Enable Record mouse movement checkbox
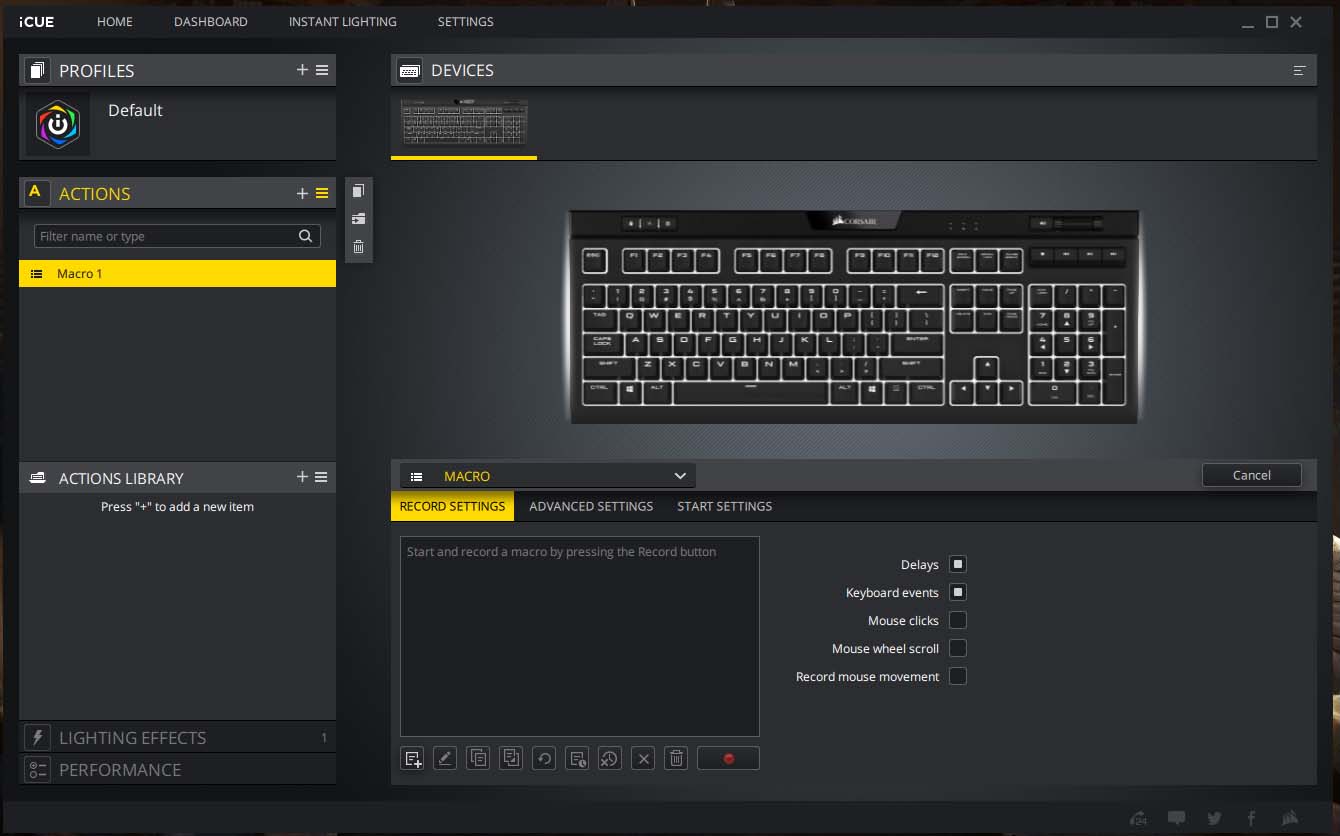This screenshot has width=1340, height=836. point(957,677)
